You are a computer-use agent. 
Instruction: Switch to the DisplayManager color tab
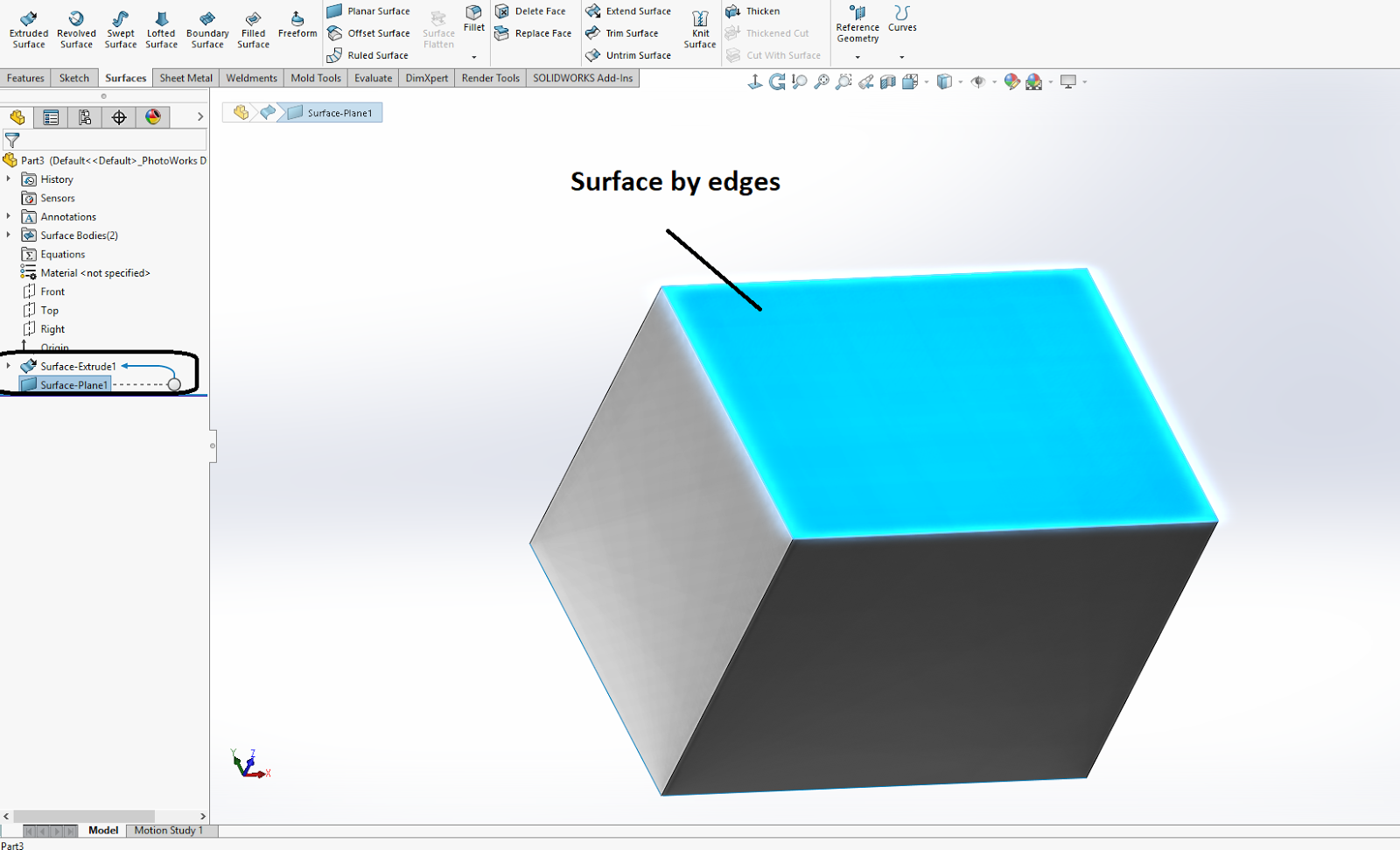153,117
